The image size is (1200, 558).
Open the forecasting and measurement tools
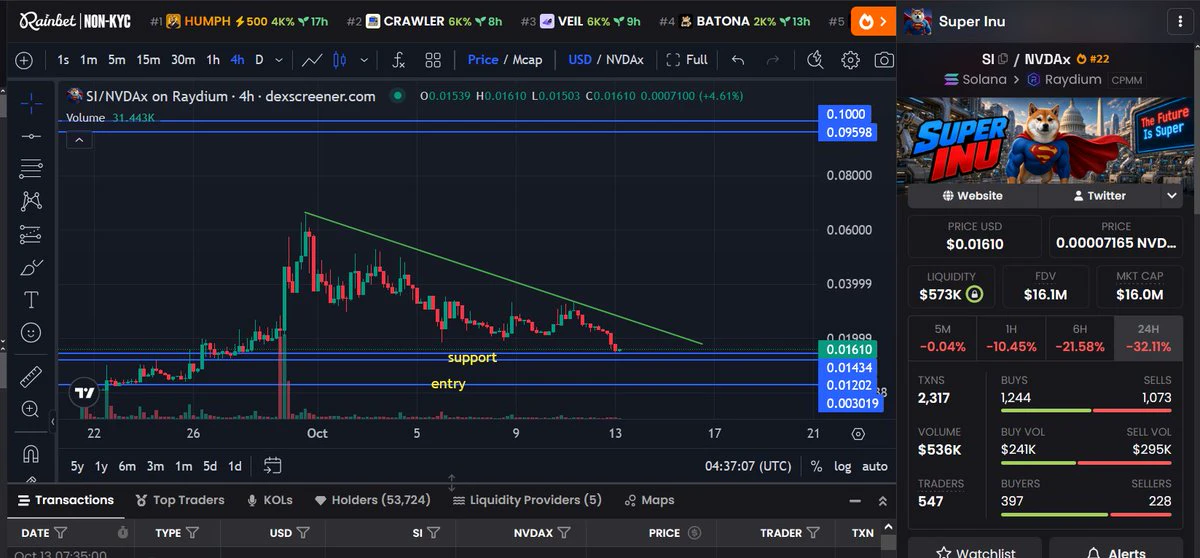(31, 235)
